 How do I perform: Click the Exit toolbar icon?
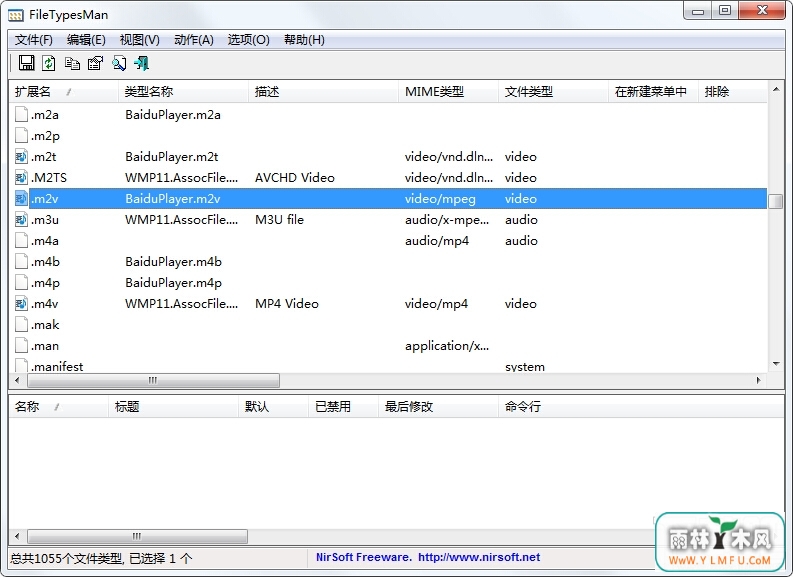pyautogui.click(x=142, y=63)
